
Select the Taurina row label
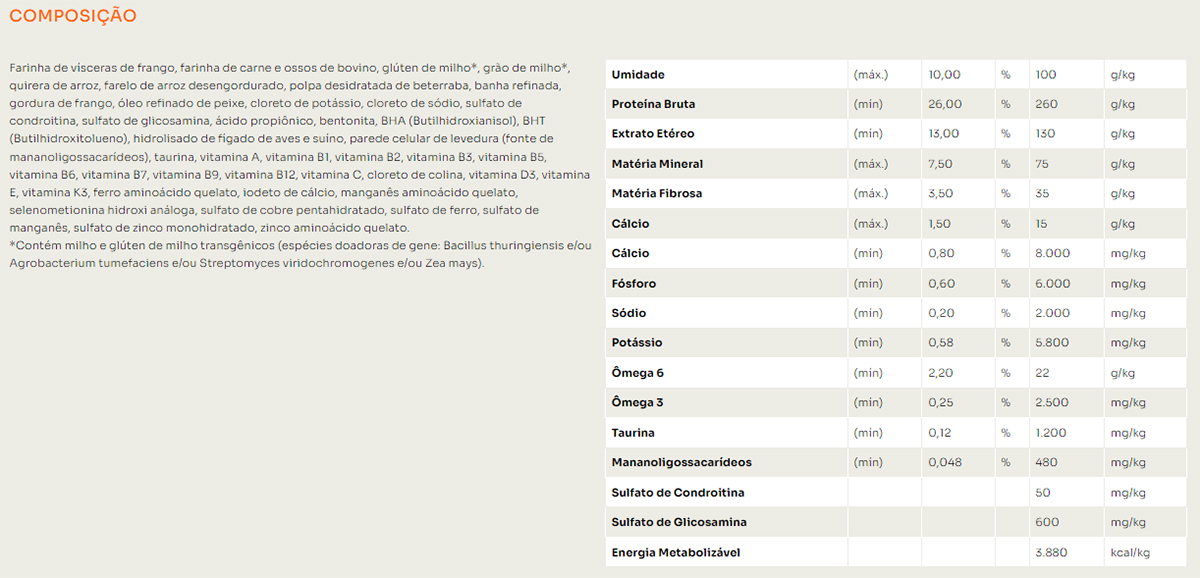point(633,433)
